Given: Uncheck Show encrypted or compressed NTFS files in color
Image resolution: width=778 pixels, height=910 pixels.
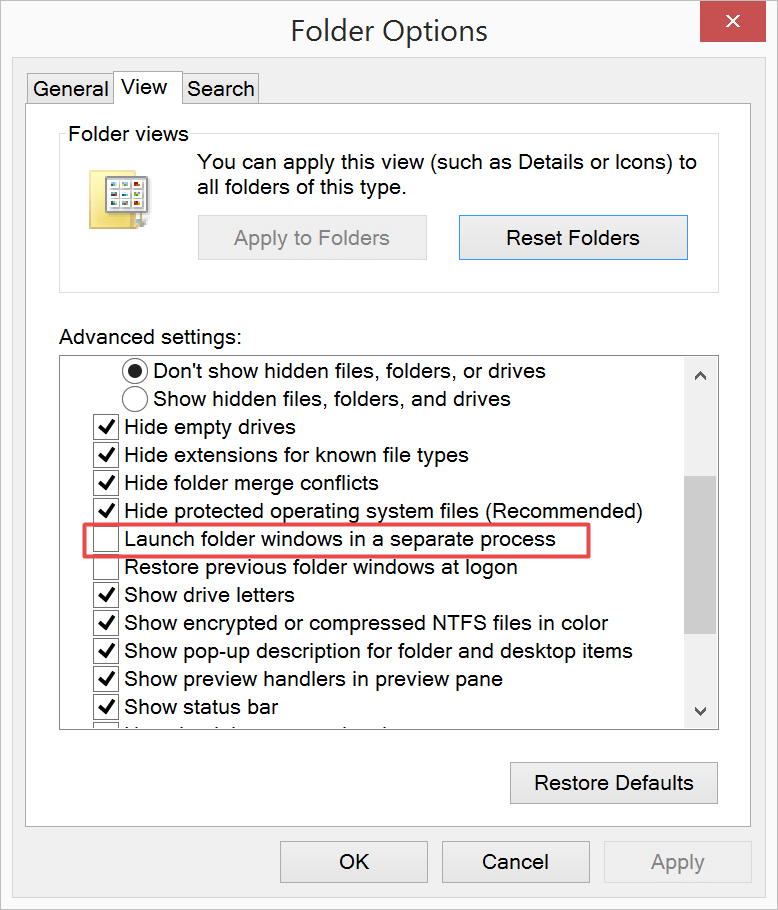Looking at the screenshot, I should coord(105,623).
